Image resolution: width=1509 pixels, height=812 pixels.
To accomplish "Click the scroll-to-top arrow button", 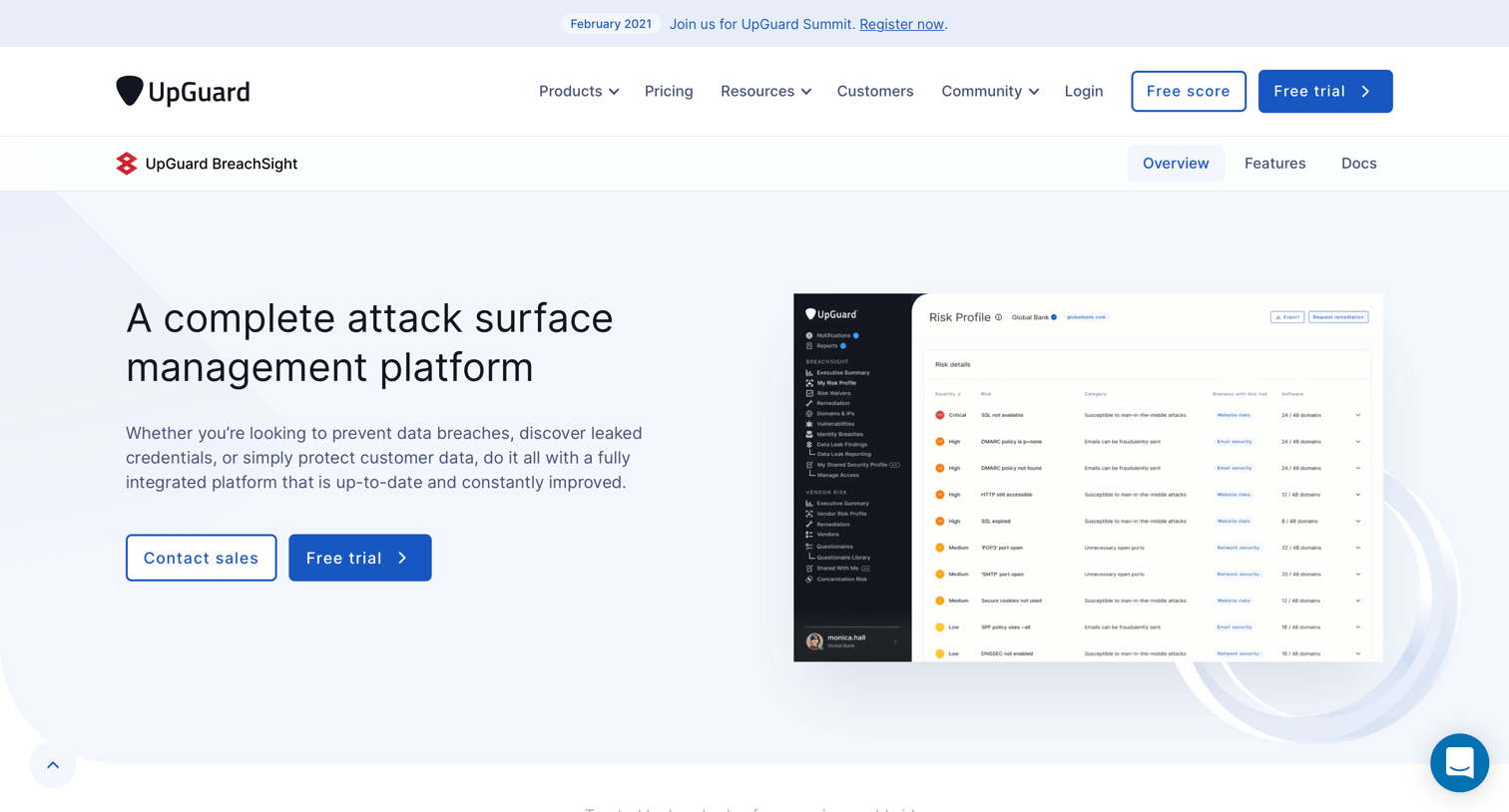I will coord(53,765).
